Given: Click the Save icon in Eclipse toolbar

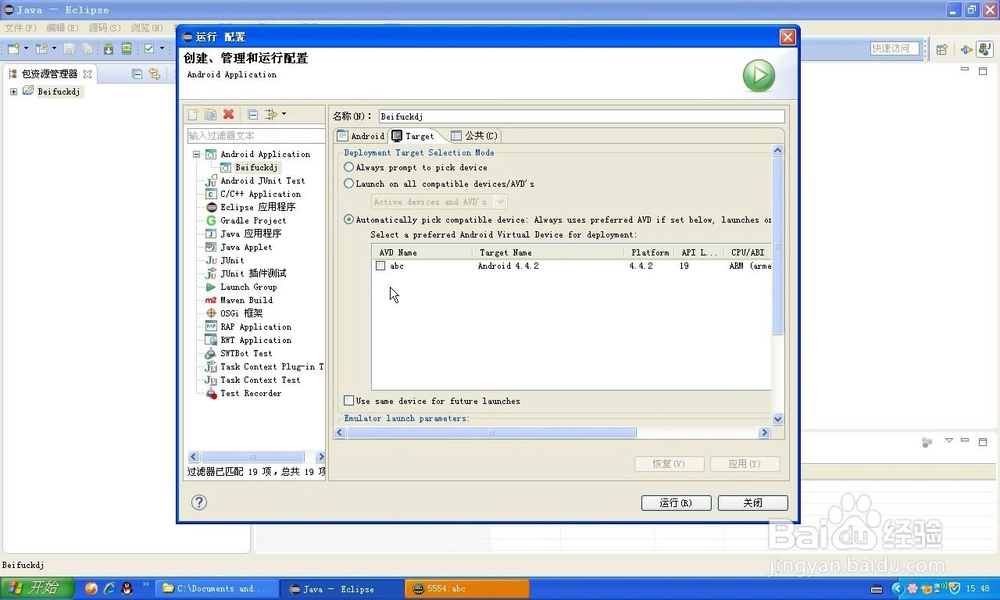Looking at the screenshot, I should [69, 48].
